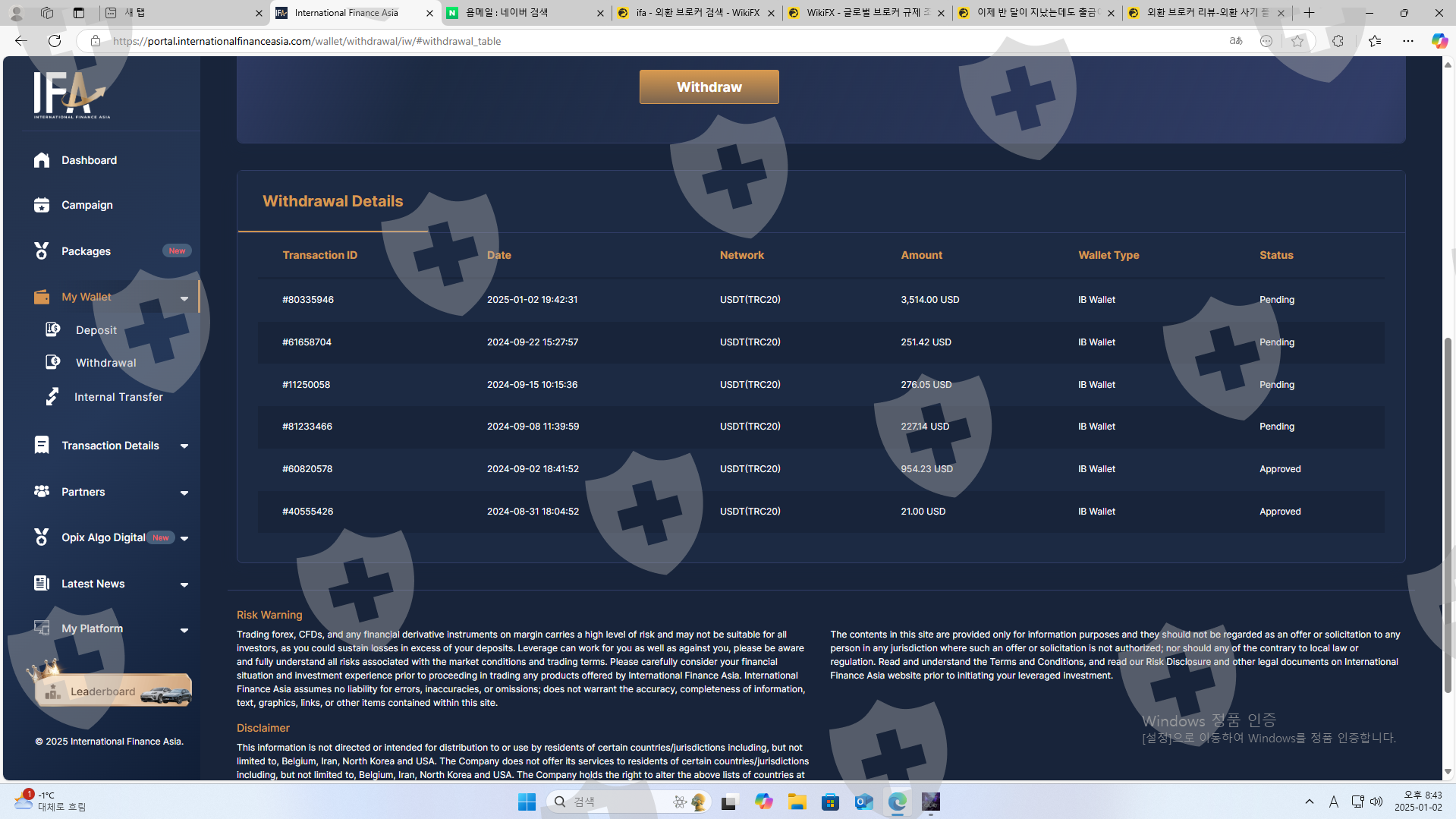Click the Latest News icon

pyautogui.click(x=42, y=584)
